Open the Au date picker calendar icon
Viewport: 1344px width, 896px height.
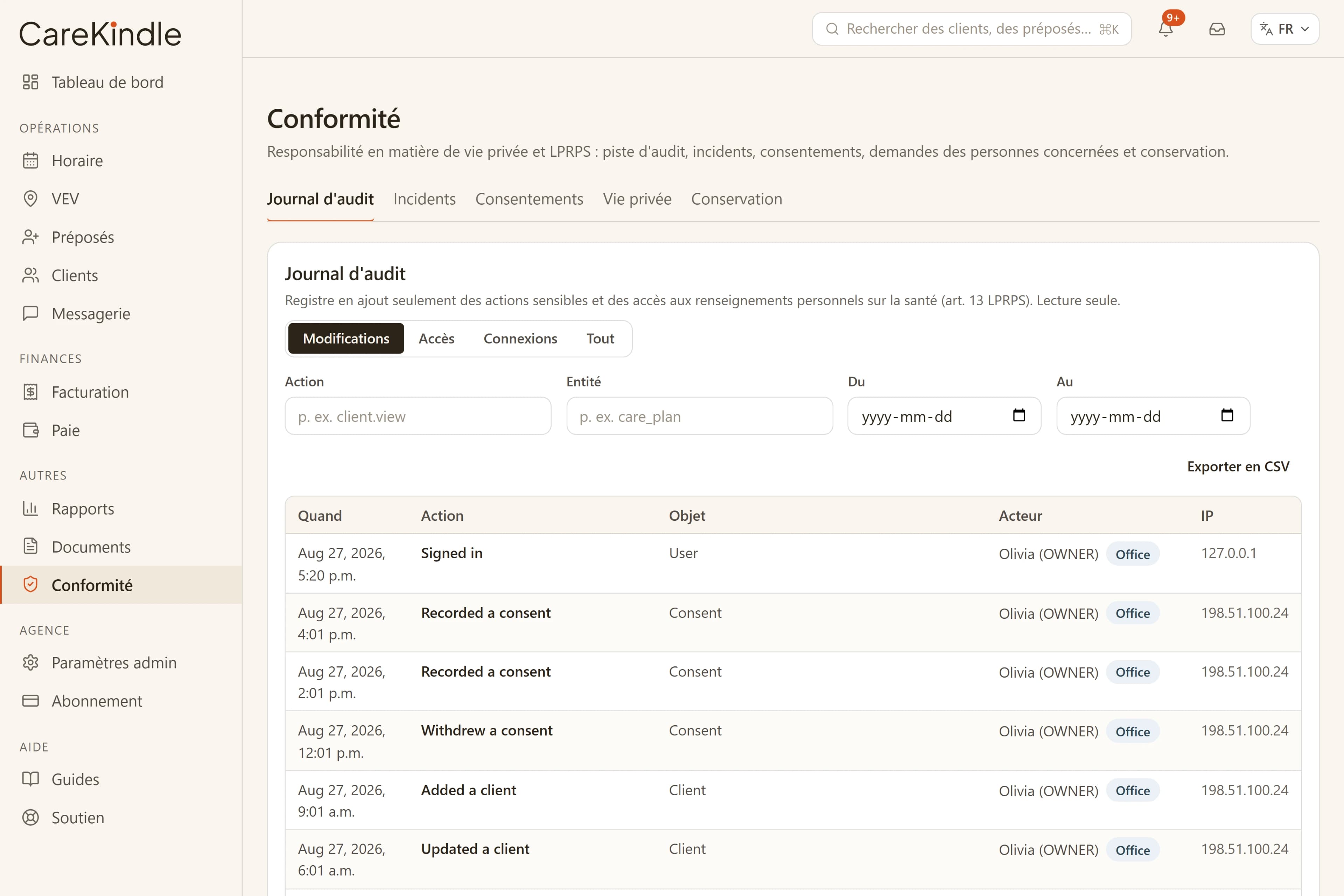pos(1227,415)
